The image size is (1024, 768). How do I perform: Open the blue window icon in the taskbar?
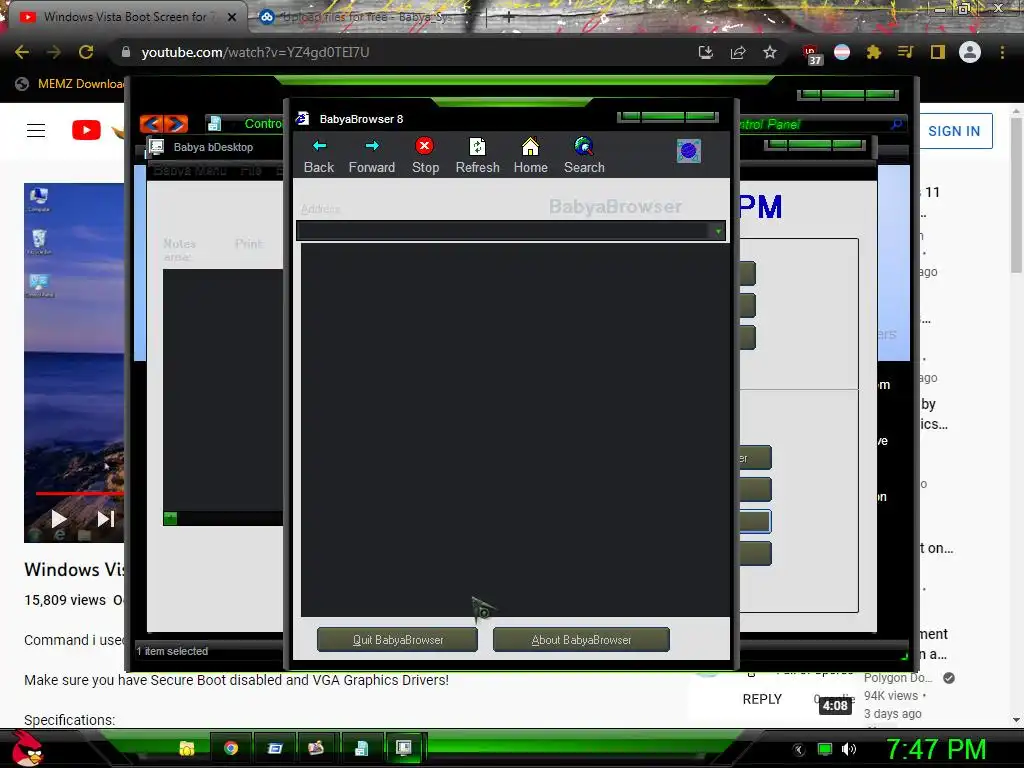point(274,748)
